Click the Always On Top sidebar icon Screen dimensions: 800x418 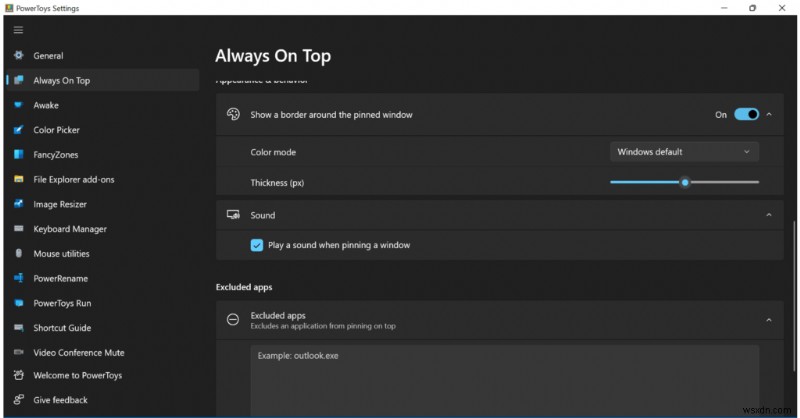(19, 80)
